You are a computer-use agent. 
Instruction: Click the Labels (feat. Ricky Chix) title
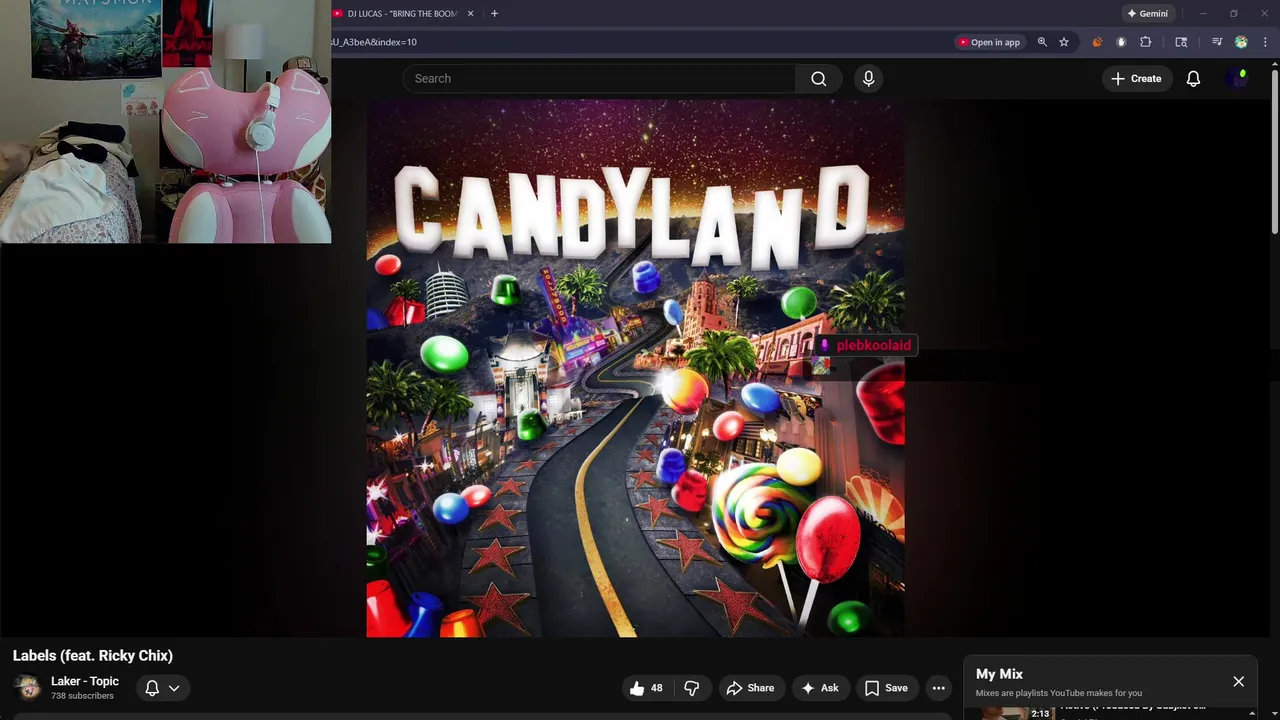point(93,656)
